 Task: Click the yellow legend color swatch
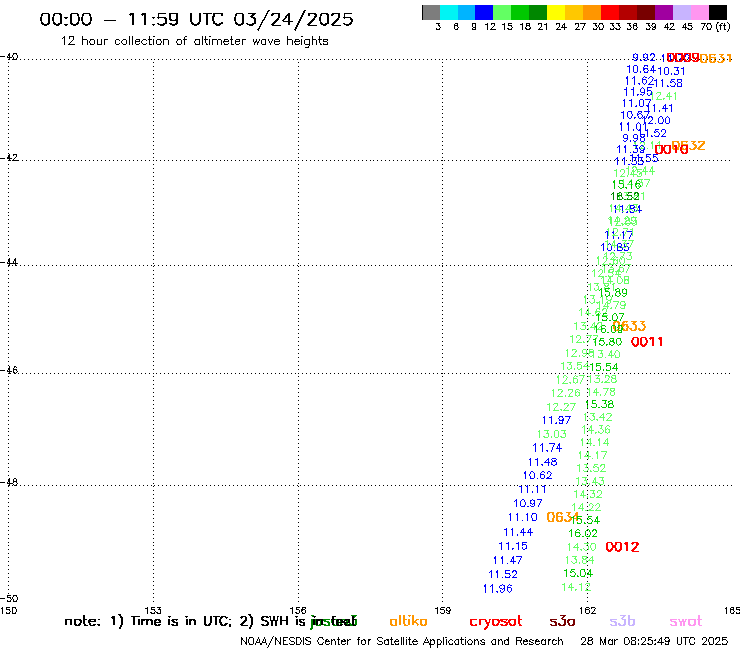click(x=556, y=12)
